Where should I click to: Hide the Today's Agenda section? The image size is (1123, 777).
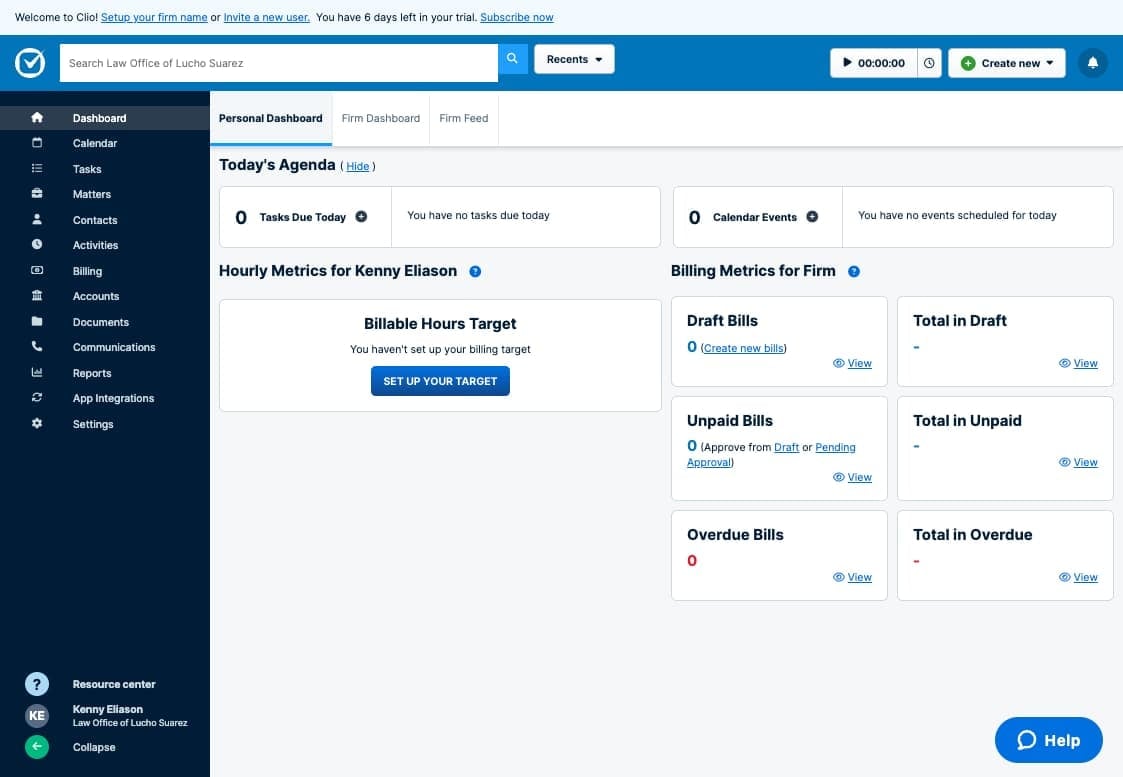click(357, 166)
